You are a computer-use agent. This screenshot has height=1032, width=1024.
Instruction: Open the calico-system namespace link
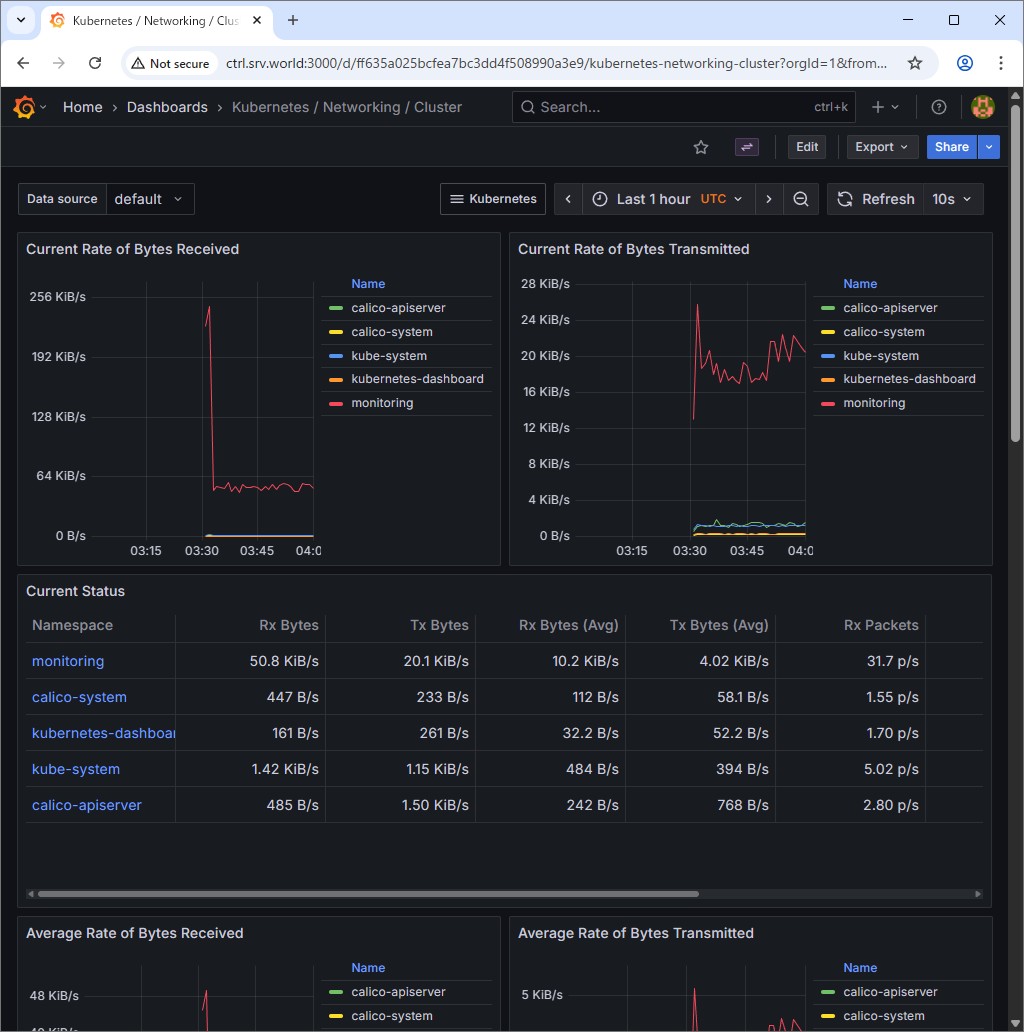click(x=79, y=697)
